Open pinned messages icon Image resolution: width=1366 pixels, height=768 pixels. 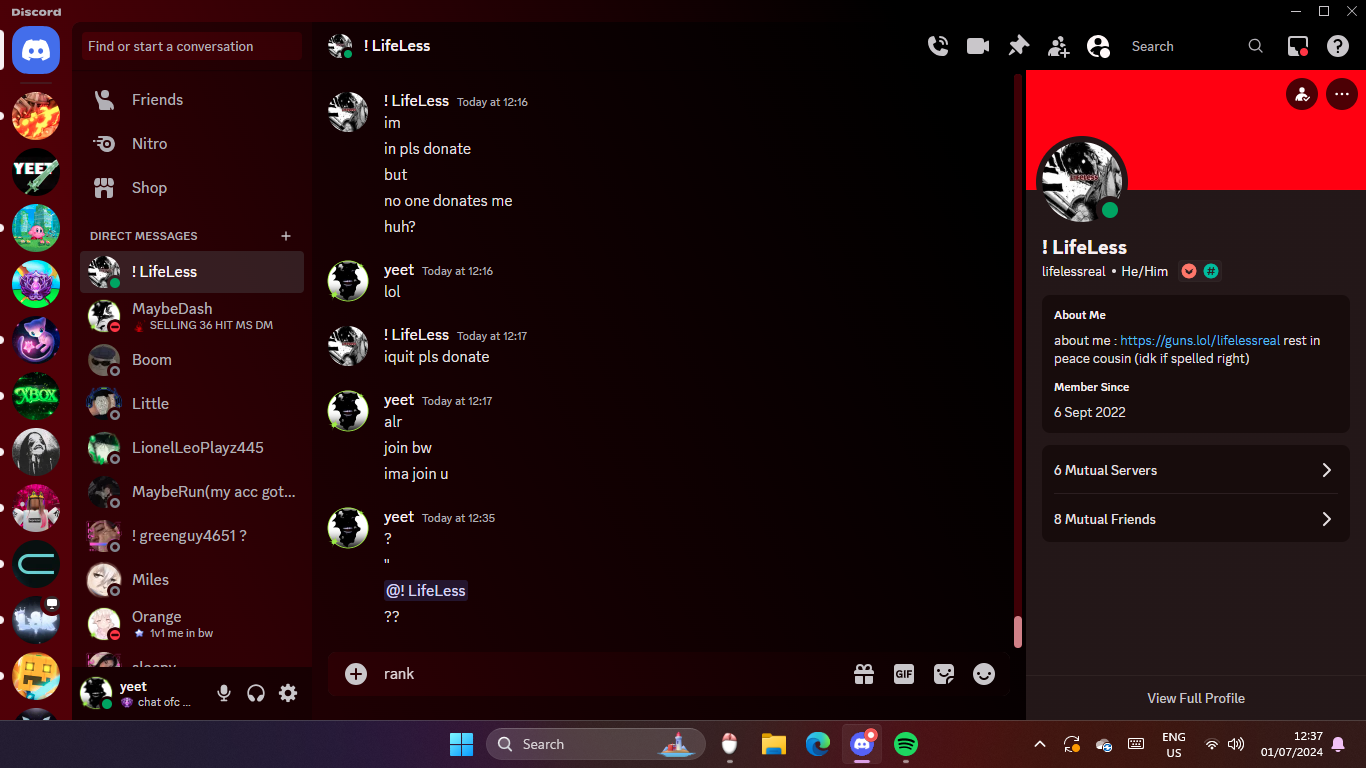[1018, 46]
